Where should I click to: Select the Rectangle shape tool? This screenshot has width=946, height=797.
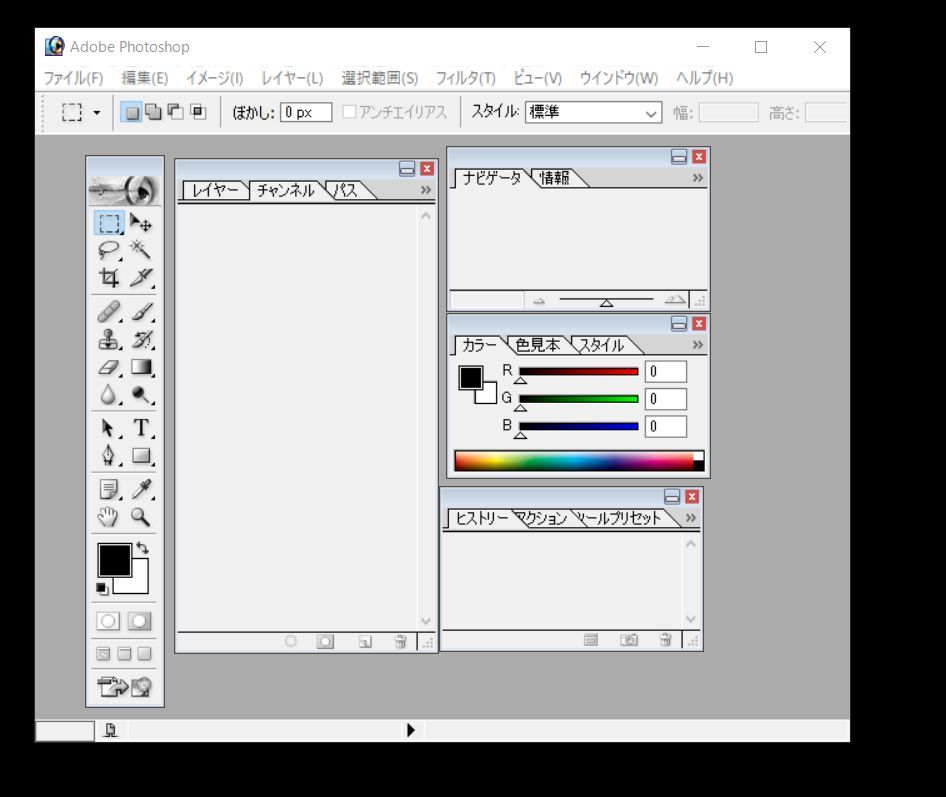pos(141,456)
